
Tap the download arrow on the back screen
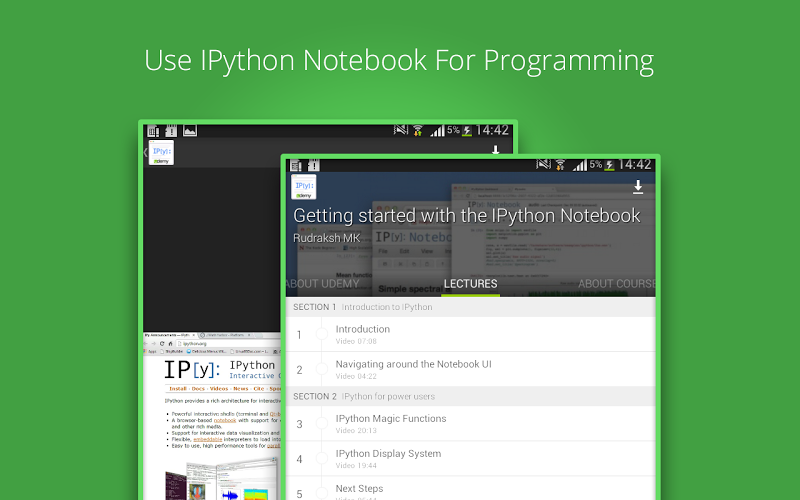tap(495, 151)
